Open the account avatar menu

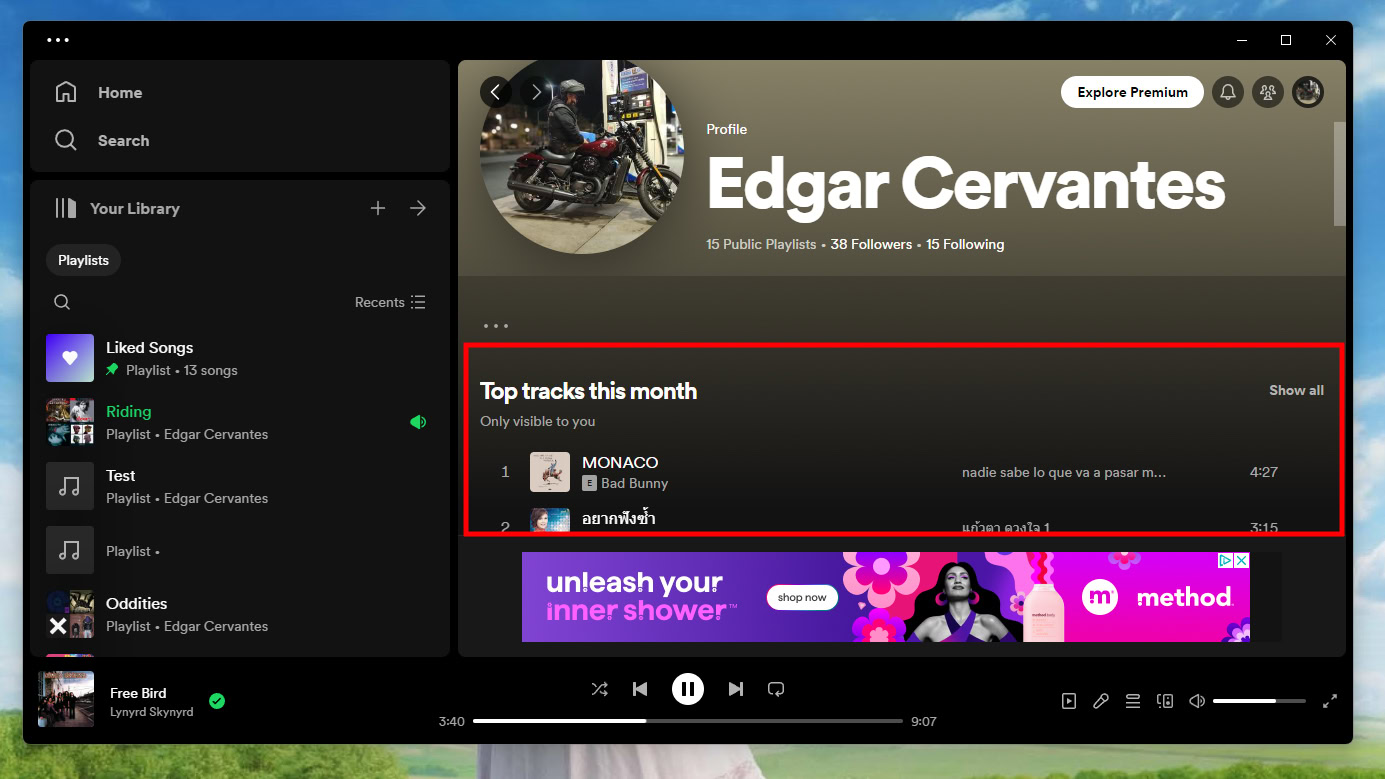[1308, 92]
